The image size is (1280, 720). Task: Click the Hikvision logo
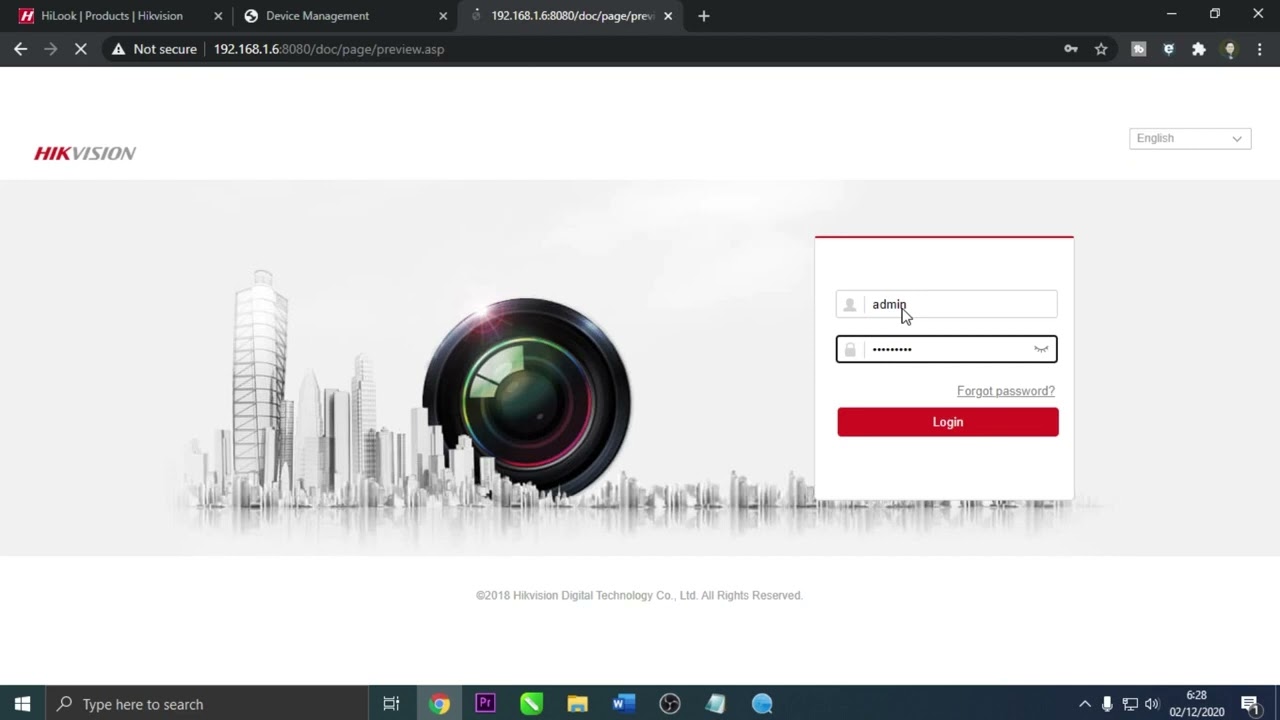pos(85,153)
